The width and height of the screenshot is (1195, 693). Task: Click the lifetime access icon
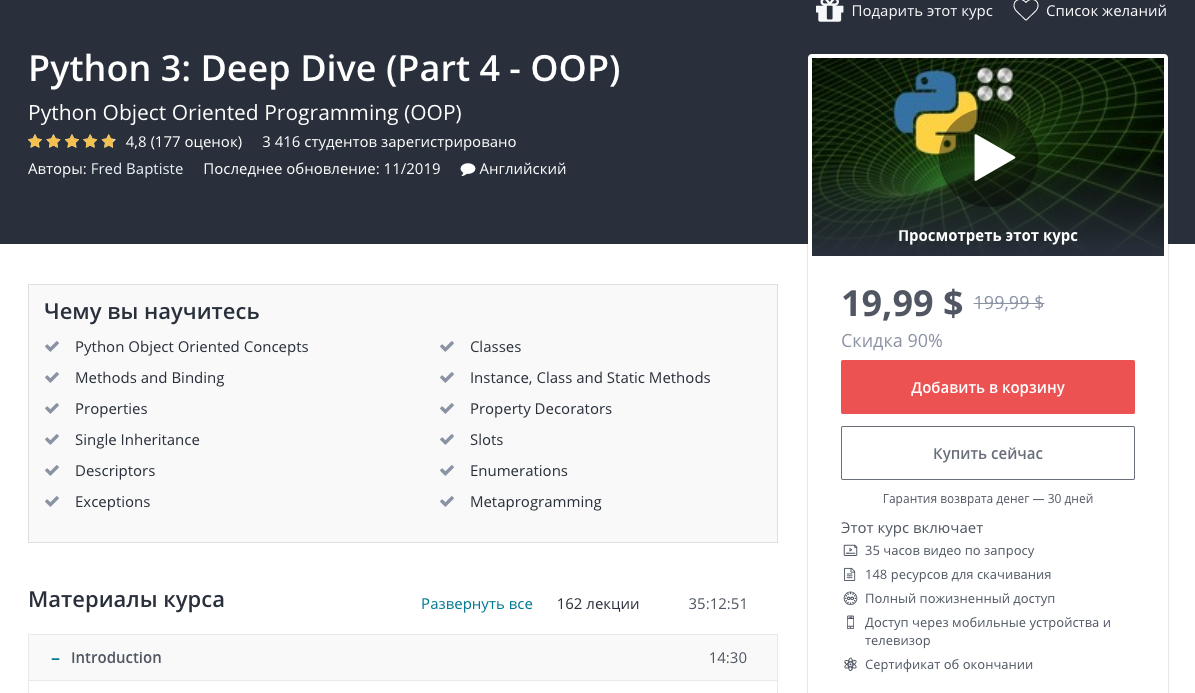(x=850, y=598)
